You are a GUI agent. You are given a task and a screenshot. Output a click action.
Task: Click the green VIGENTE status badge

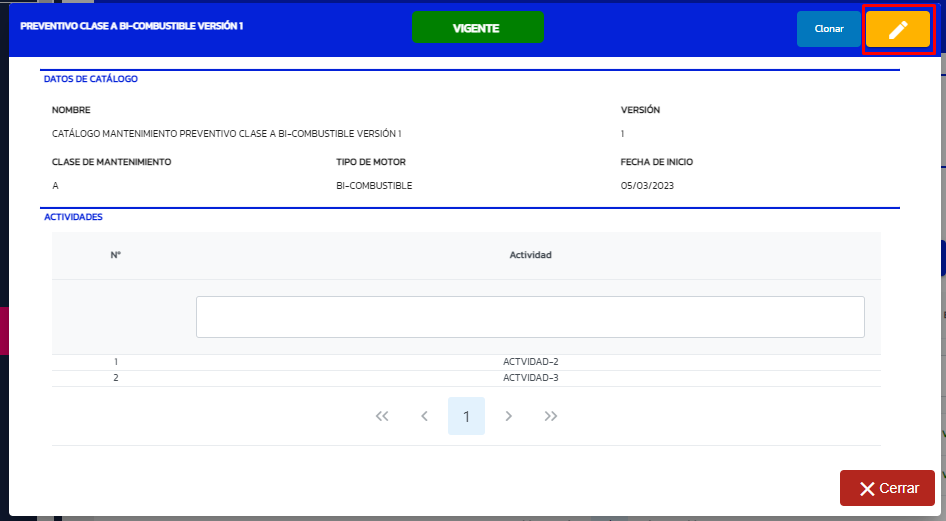tap(477, 28)
